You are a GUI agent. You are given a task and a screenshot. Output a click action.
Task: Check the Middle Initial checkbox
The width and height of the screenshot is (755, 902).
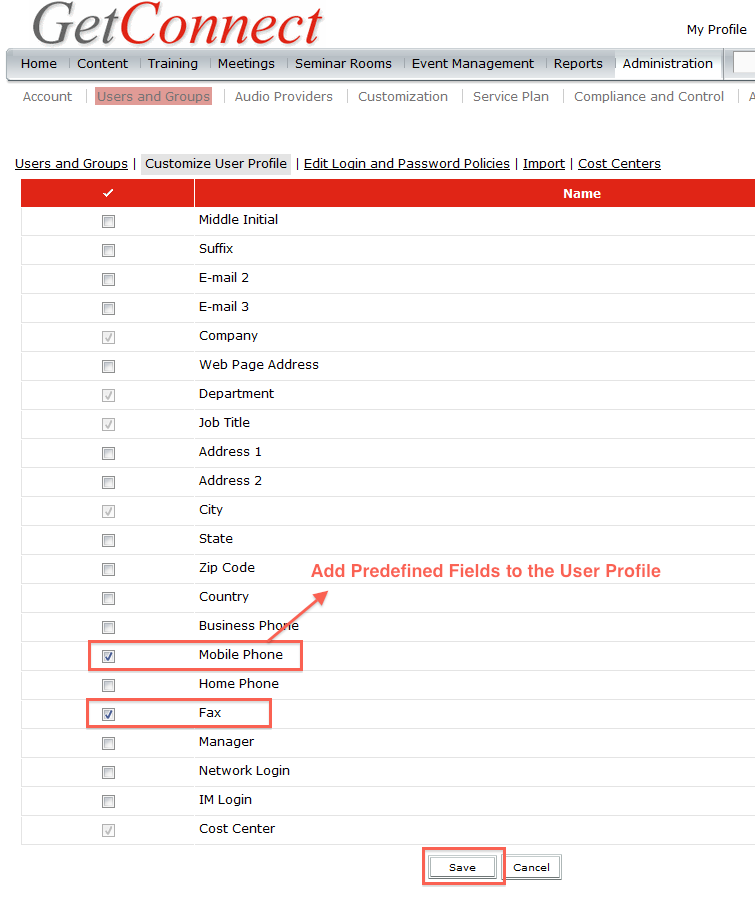pos(108,221)
